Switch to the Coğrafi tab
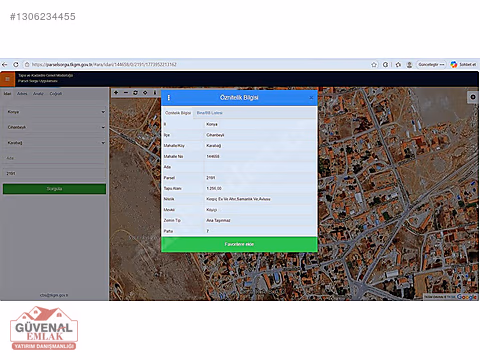The image size is (480, 360). 56,94
